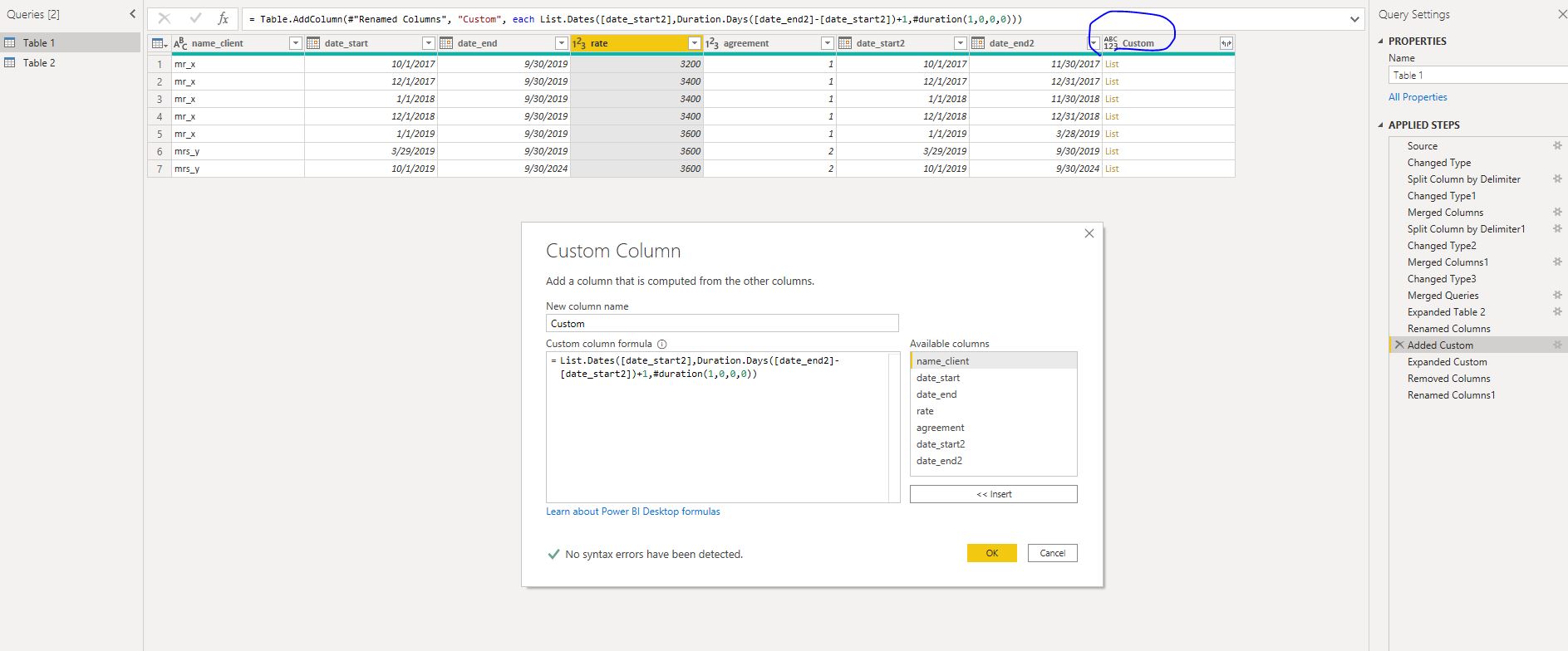Click OK in Custom Column dialog
Screen dimensions: 1568x651
point(991,553)
